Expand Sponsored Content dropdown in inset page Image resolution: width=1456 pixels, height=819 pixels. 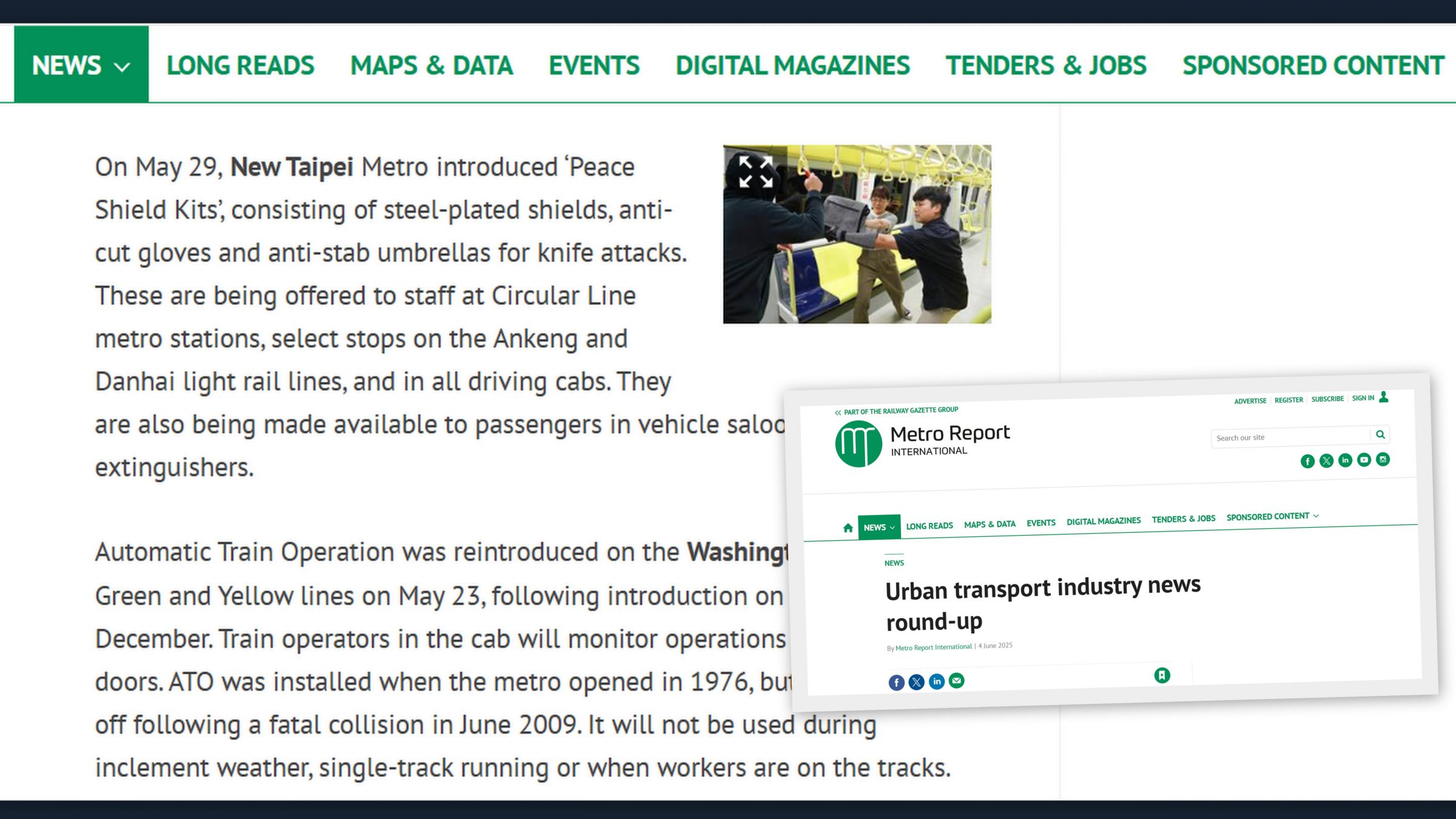tap(1272, 516)
